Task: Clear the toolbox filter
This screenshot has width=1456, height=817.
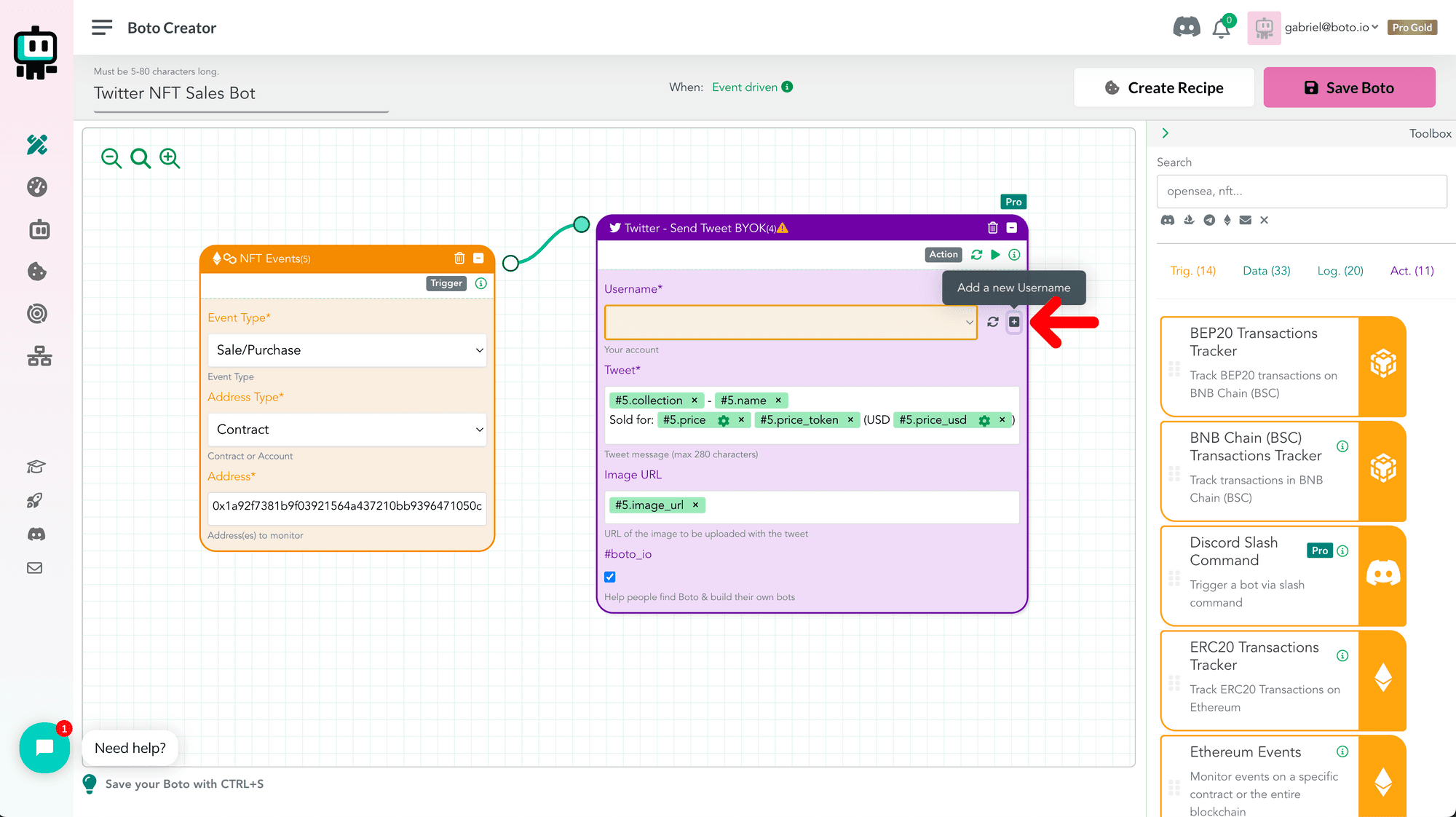Action: tap(1265, 220)
